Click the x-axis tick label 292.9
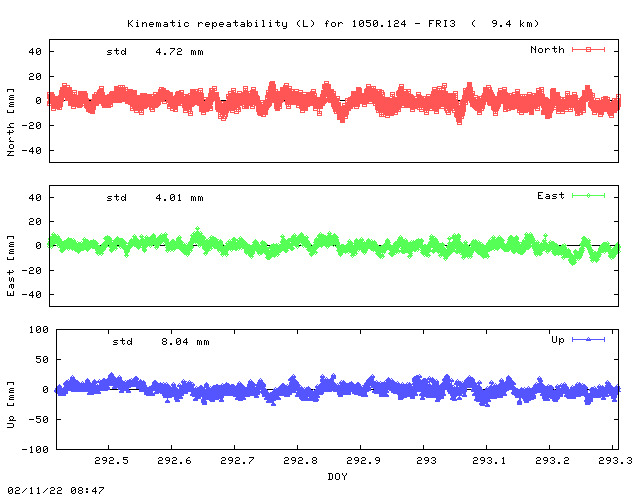This screenshot has height=496, width=640. coord(363,460)
